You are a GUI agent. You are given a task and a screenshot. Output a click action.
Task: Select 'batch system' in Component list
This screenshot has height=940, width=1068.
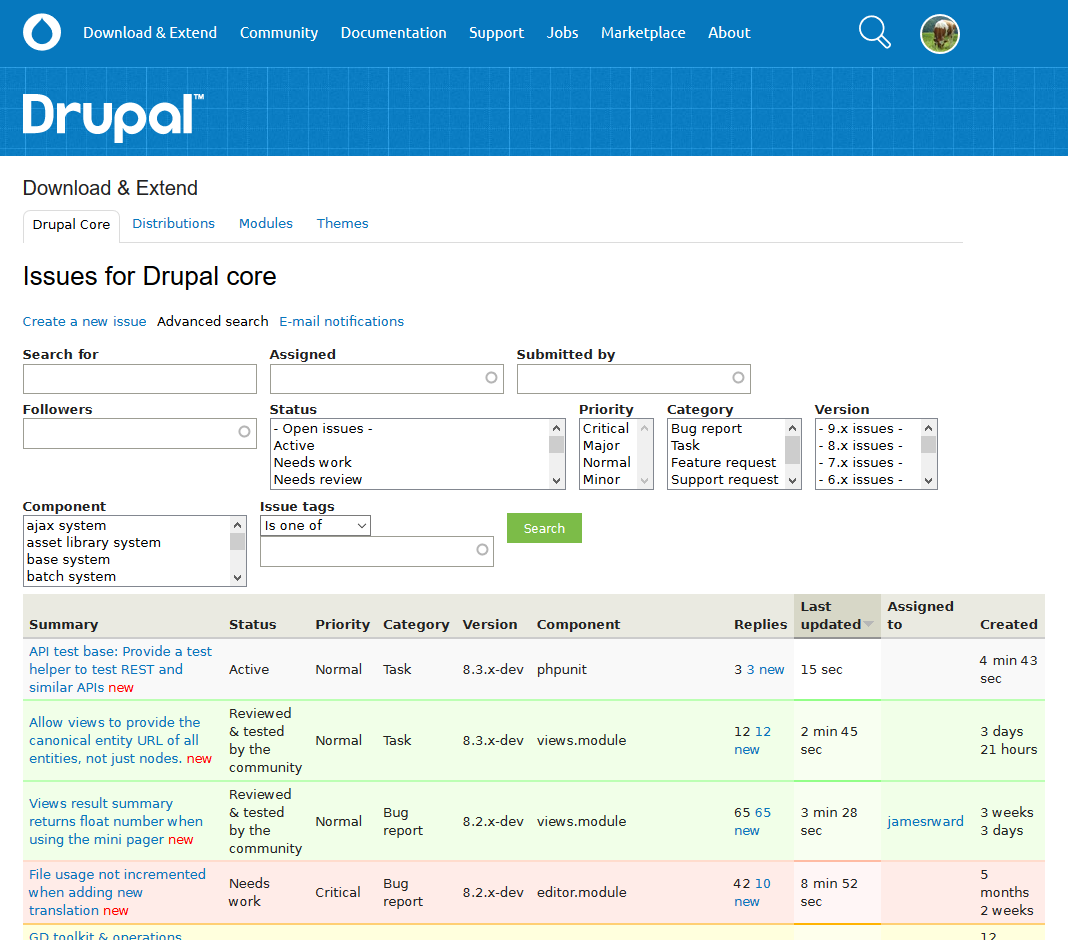coord(127,576)
